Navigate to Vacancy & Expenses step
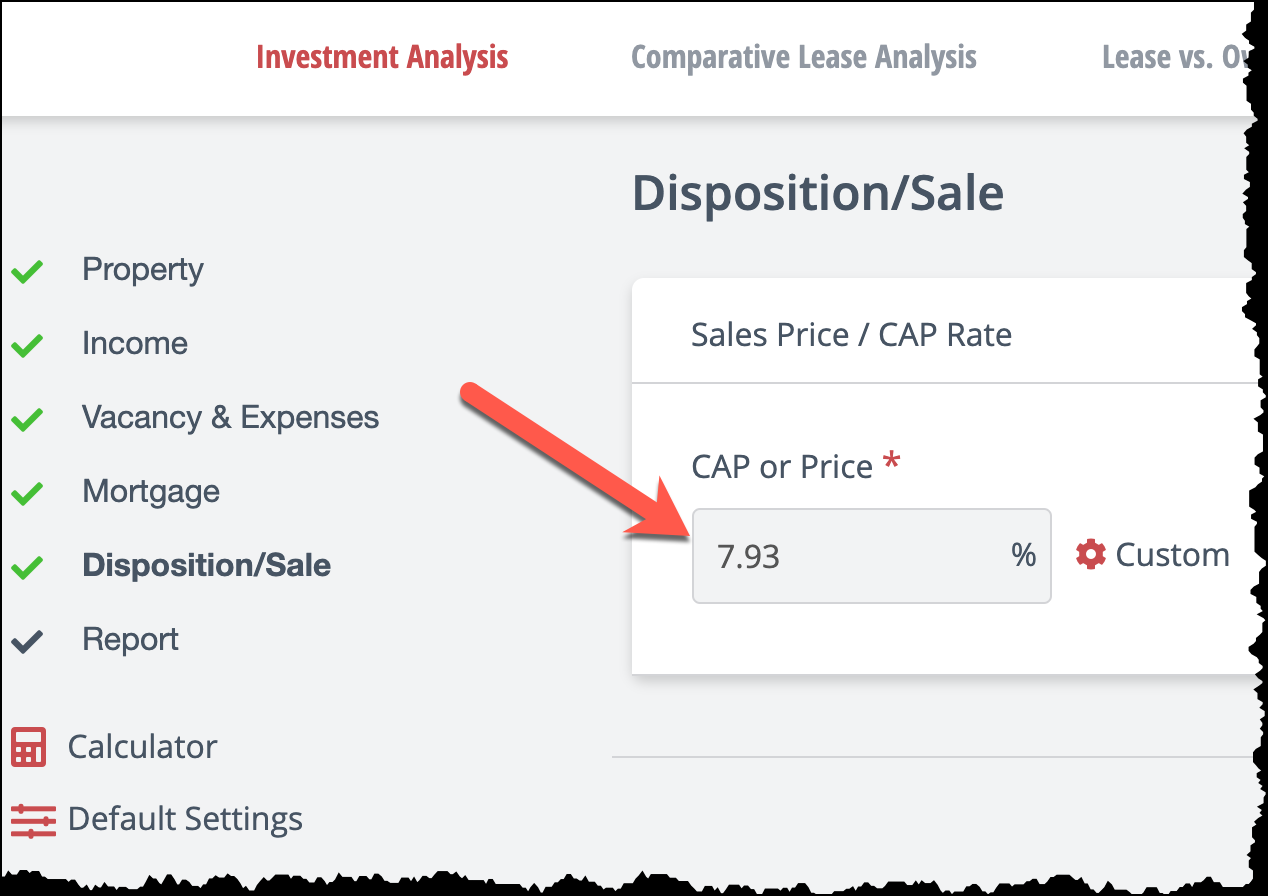Screen dimensions: 1268x896 click(231, 417)
